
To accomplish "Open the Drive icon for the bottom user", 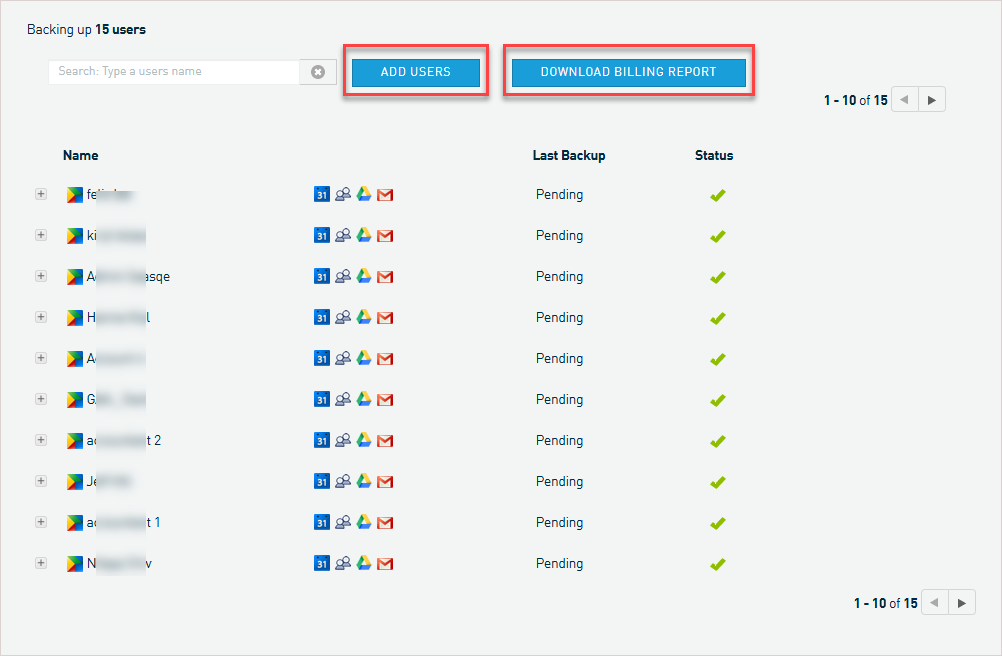I will (364, 563).
